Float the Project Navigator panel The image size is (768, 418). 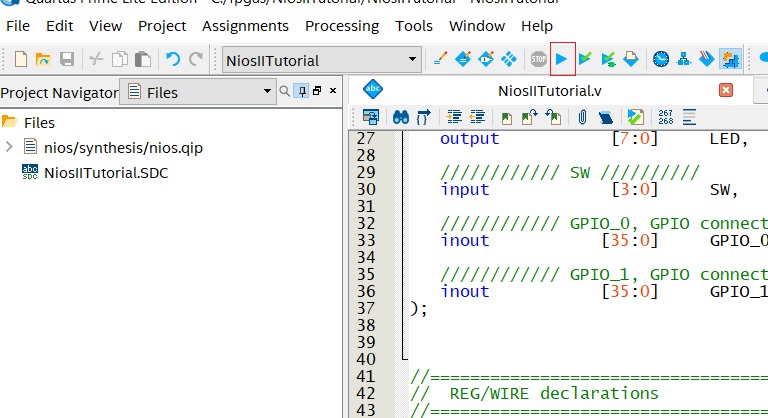317,91
